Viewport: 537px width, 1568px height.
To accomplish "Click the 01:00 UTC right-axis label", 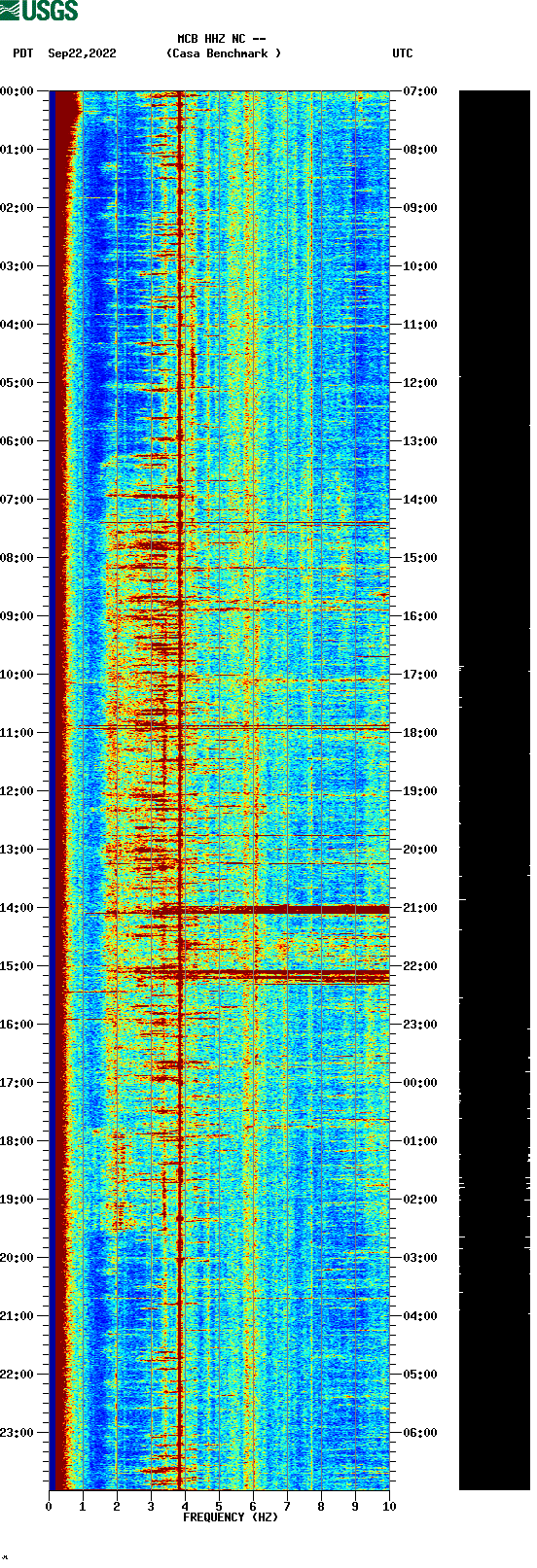I will 420,1141.
